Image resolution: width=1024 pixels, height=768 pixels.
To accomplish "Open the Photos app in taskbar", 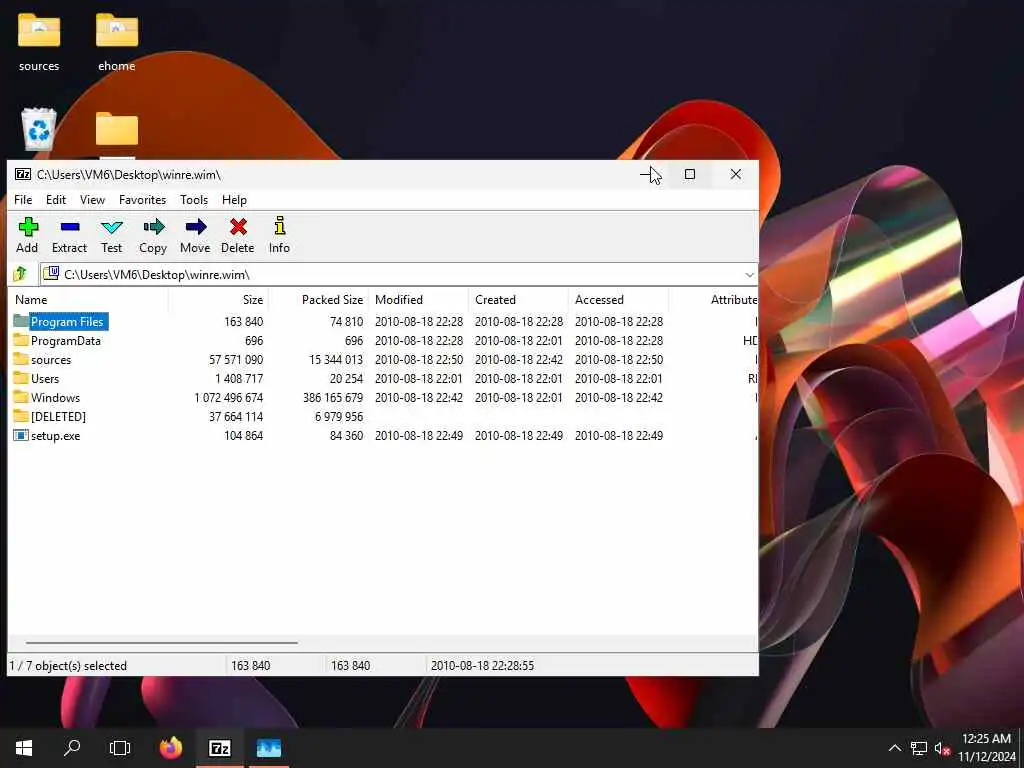I will click(x=268, y=748).
